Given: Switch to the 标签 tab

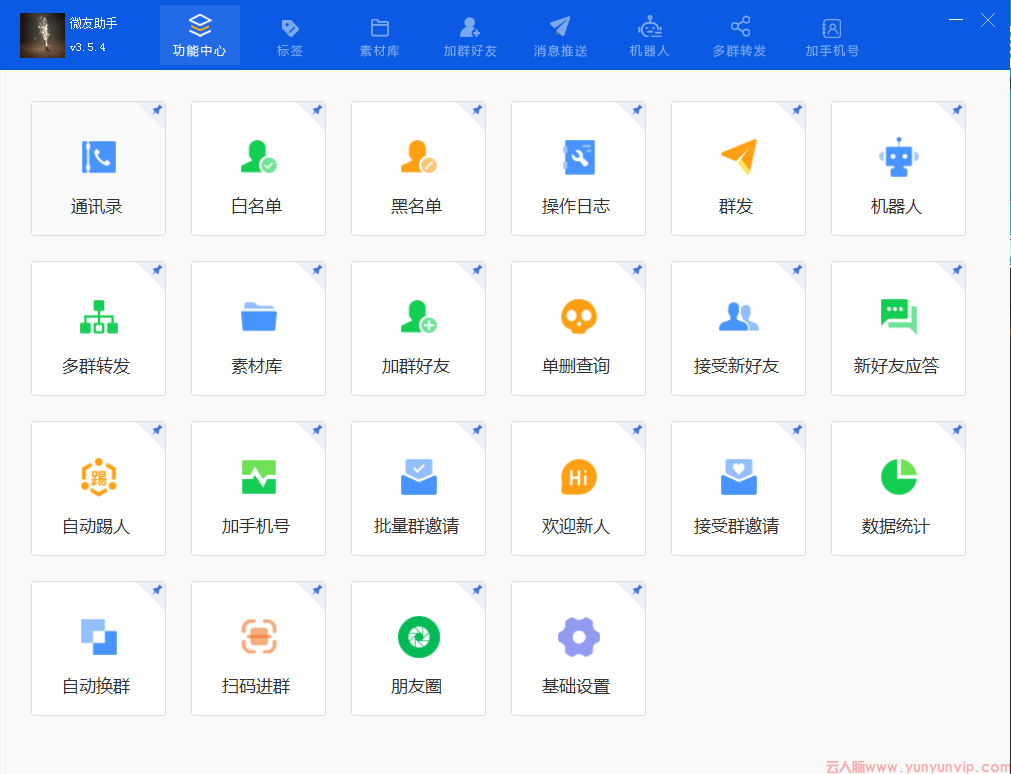Looking at the screenshot, I should coord(289,35).
